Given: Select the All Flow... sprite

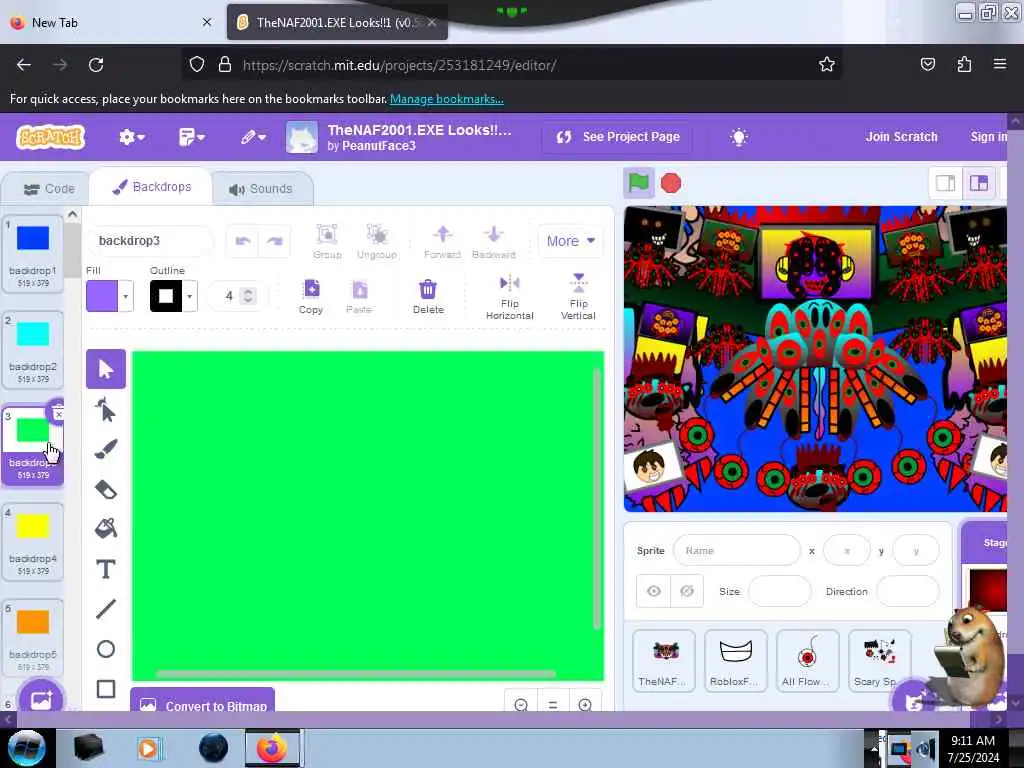Looking at the screenshot, I should (x=807, y=660).
